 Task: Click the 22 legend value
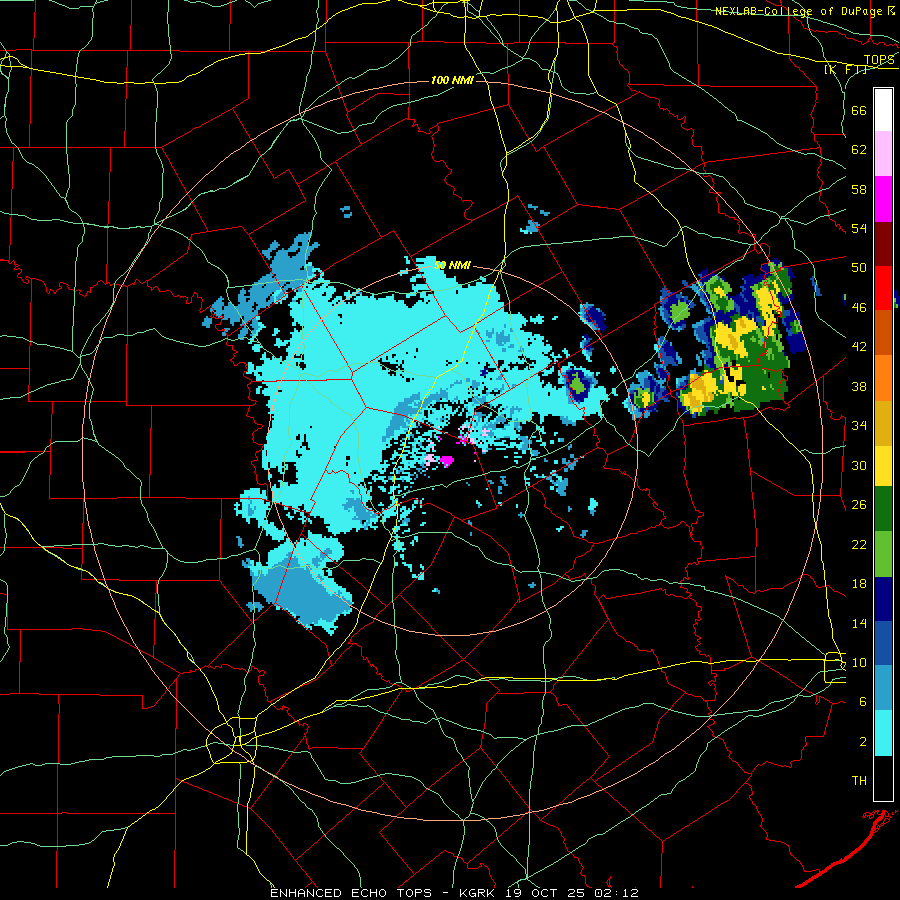(x=859, y=544)
